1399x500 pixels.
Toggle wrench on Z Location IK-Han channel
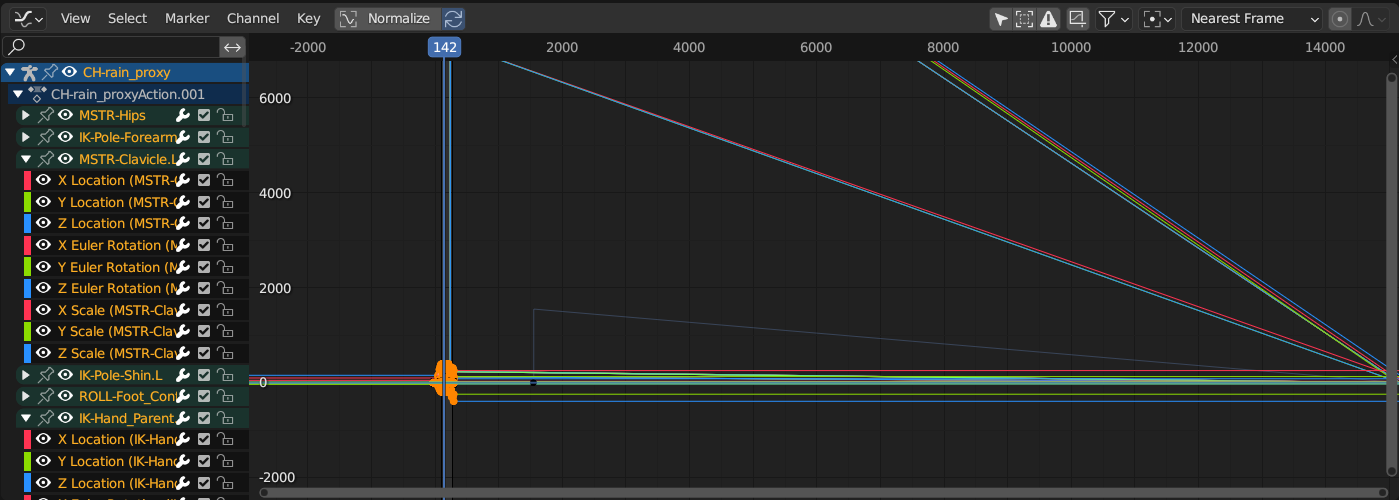point(183,483)
